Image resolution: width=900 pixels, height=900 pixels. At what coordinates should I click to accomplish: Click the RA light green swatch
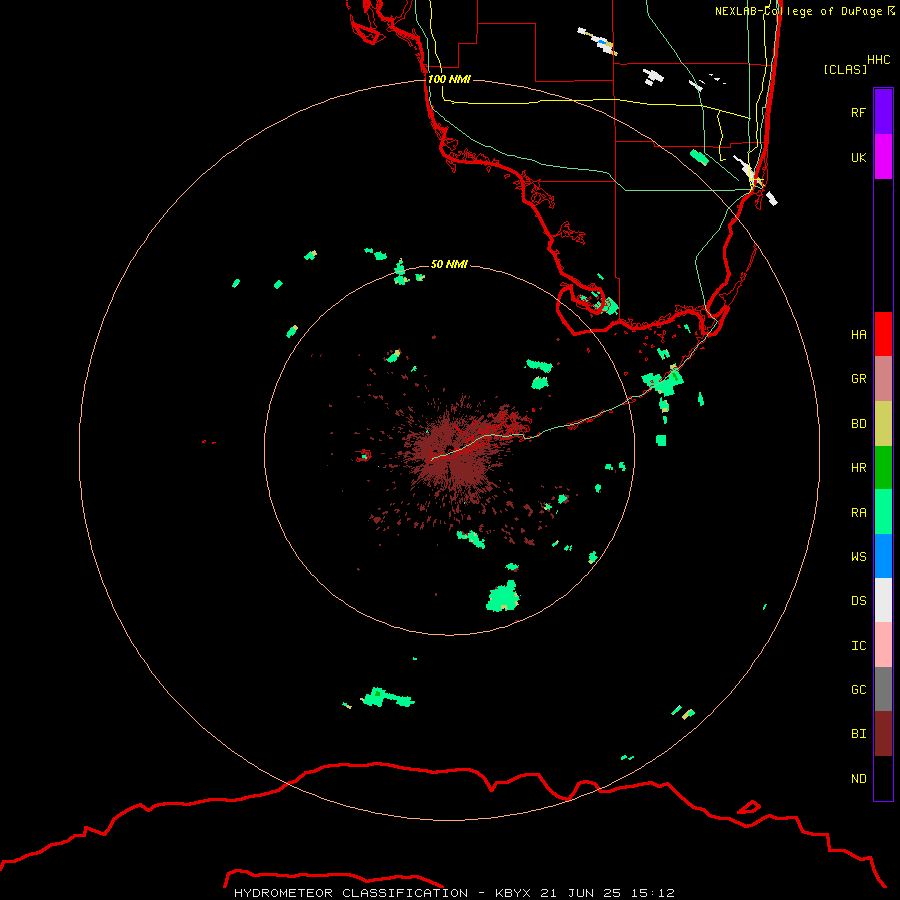(x=883, y=512)
